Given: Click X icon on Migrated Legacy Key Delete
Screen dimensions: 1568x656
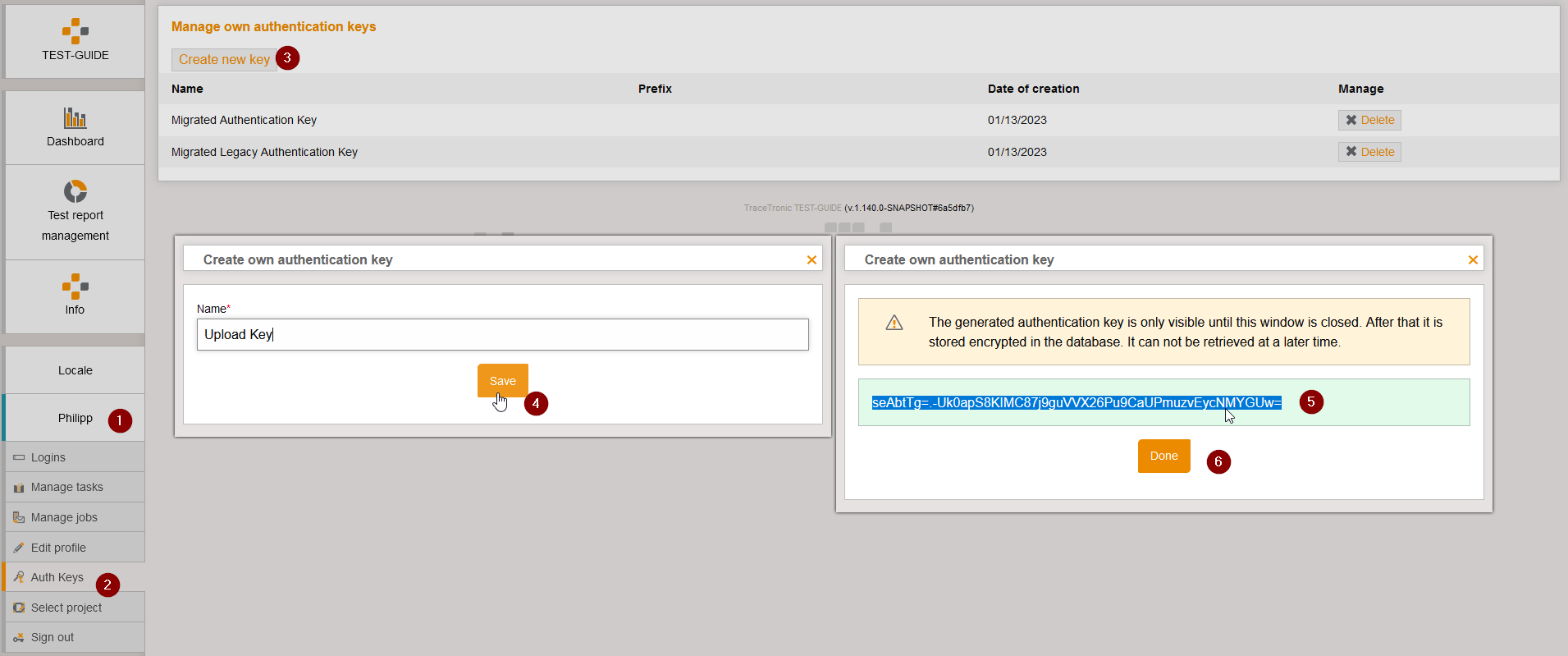Looking at the screenshot, I should click(x=1351, y=152).
